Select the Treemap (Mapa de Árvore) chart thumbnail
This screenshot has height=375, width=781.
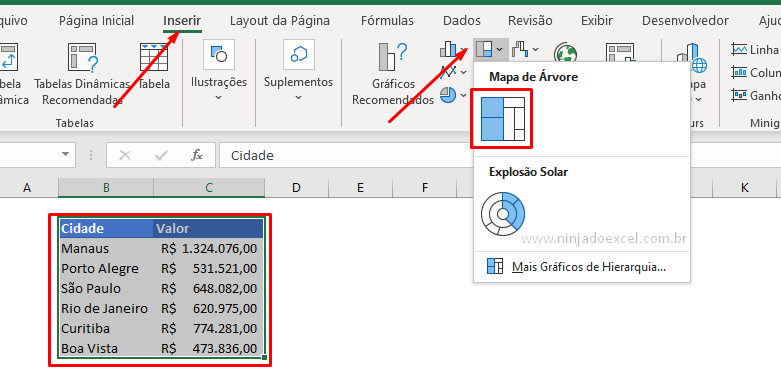point(503,119)
